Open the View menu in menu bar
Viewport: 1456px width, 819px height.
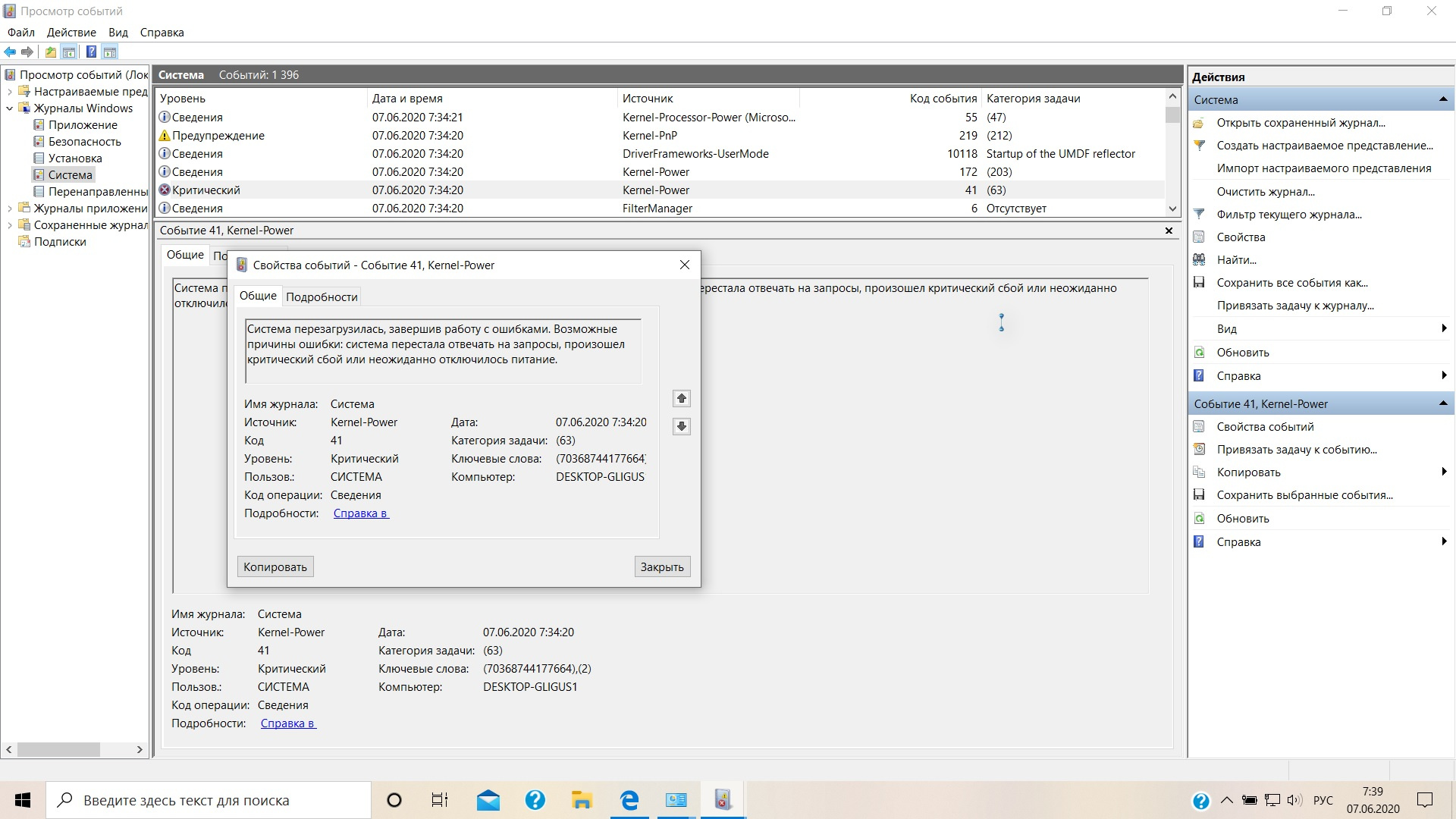point(118,33)
